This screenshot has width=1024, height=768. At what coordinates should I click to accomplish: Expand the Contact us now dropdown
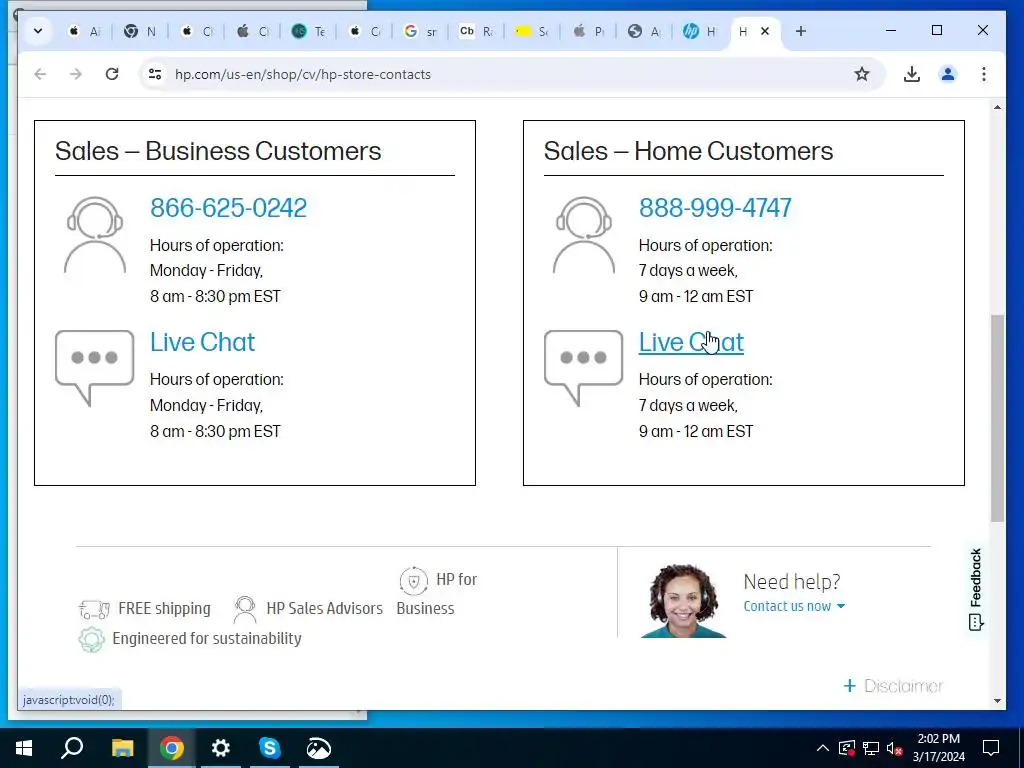794,606
